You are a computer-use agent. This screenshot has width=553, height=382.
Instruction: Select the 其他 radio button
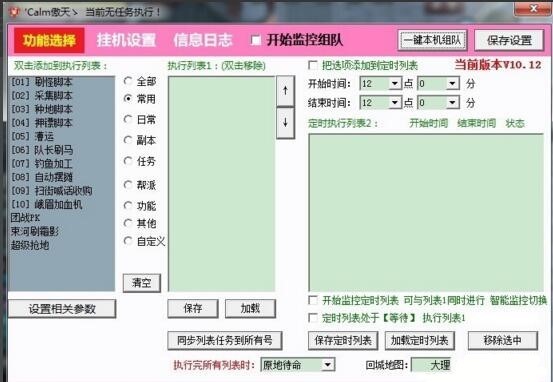128,223
